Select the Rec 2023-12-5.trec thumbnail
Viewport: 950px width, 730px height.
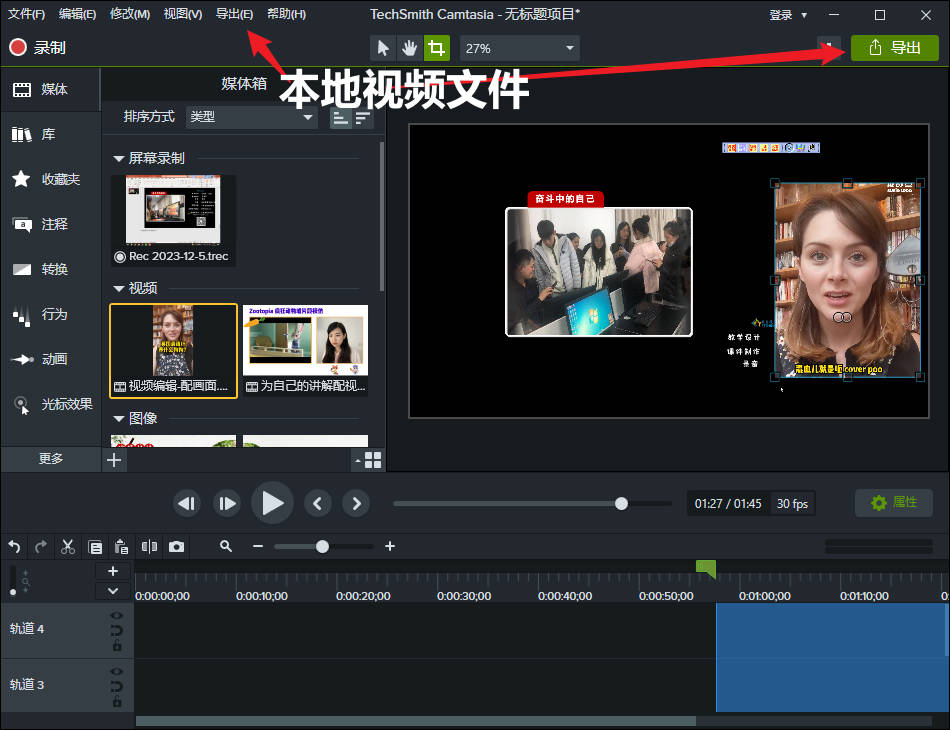coord(173,210)
